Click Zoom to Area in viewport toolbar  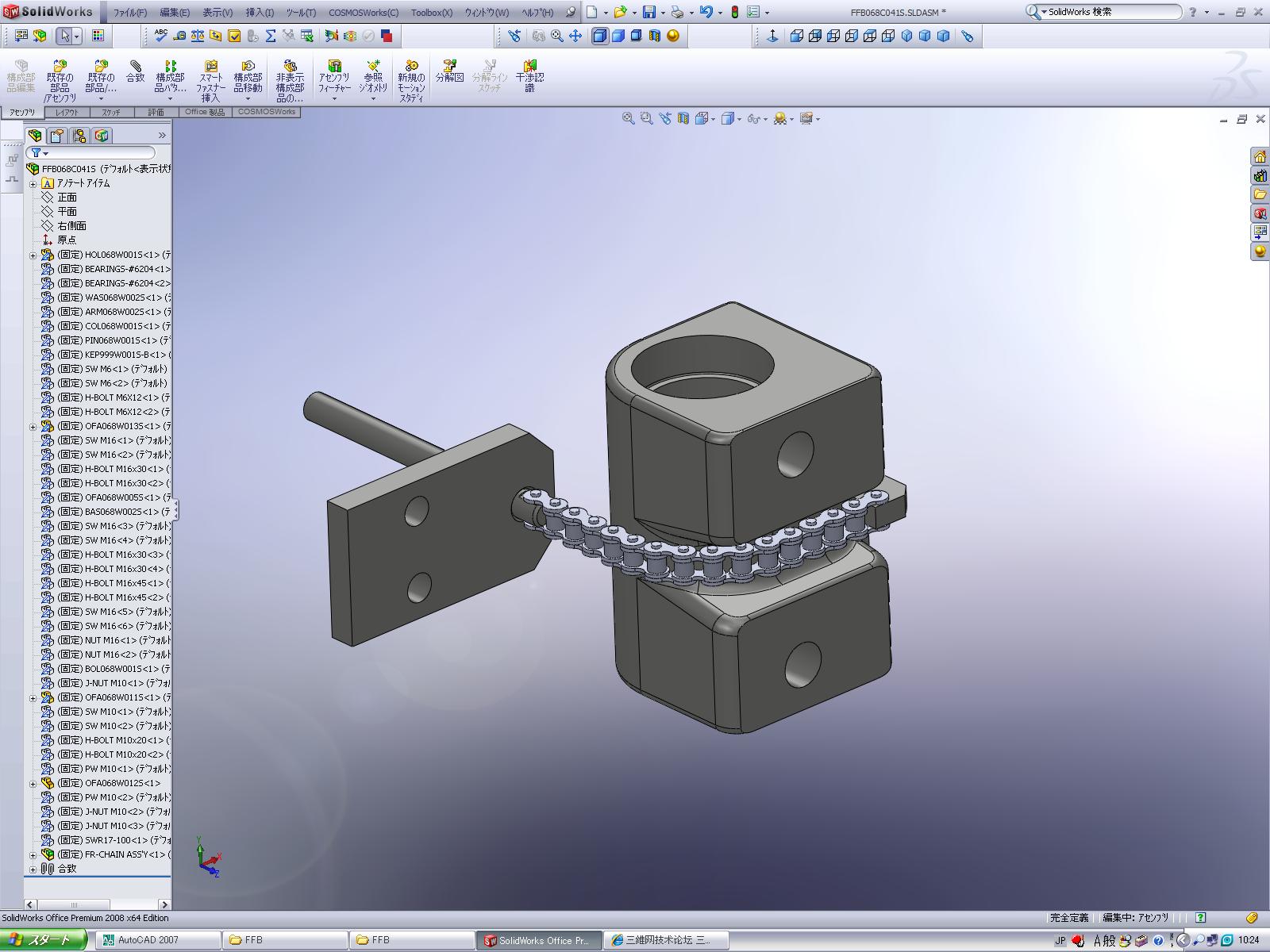[647, 118]
